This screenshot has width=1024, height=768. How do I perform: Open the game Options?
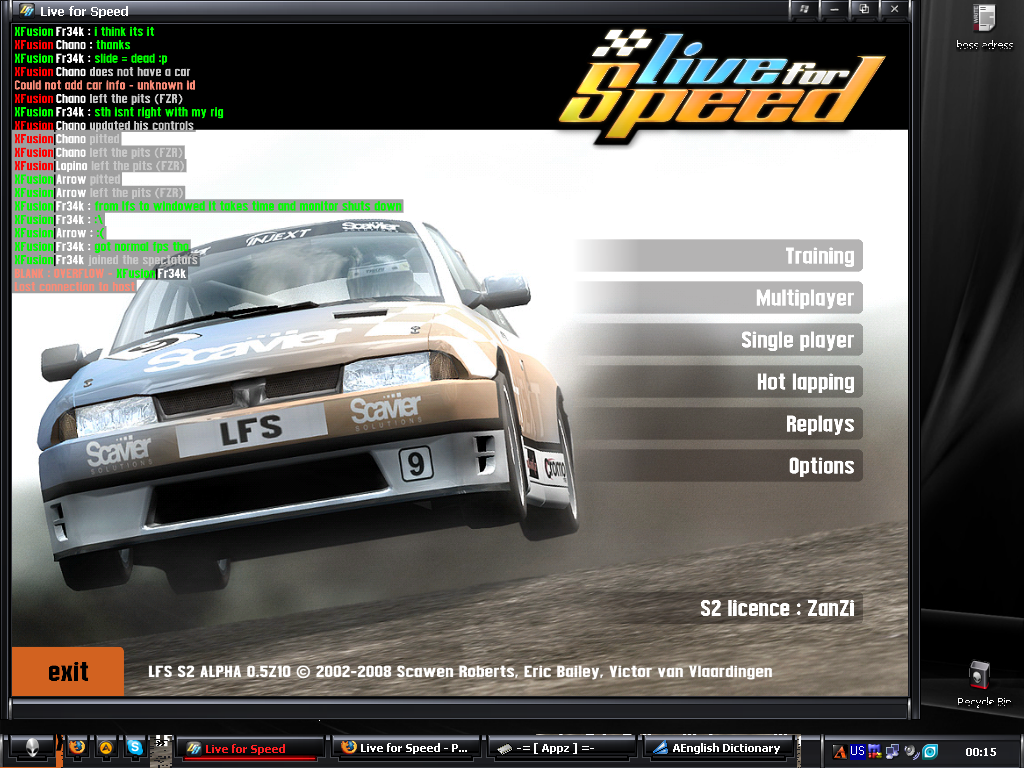click(x=718, y=466)
